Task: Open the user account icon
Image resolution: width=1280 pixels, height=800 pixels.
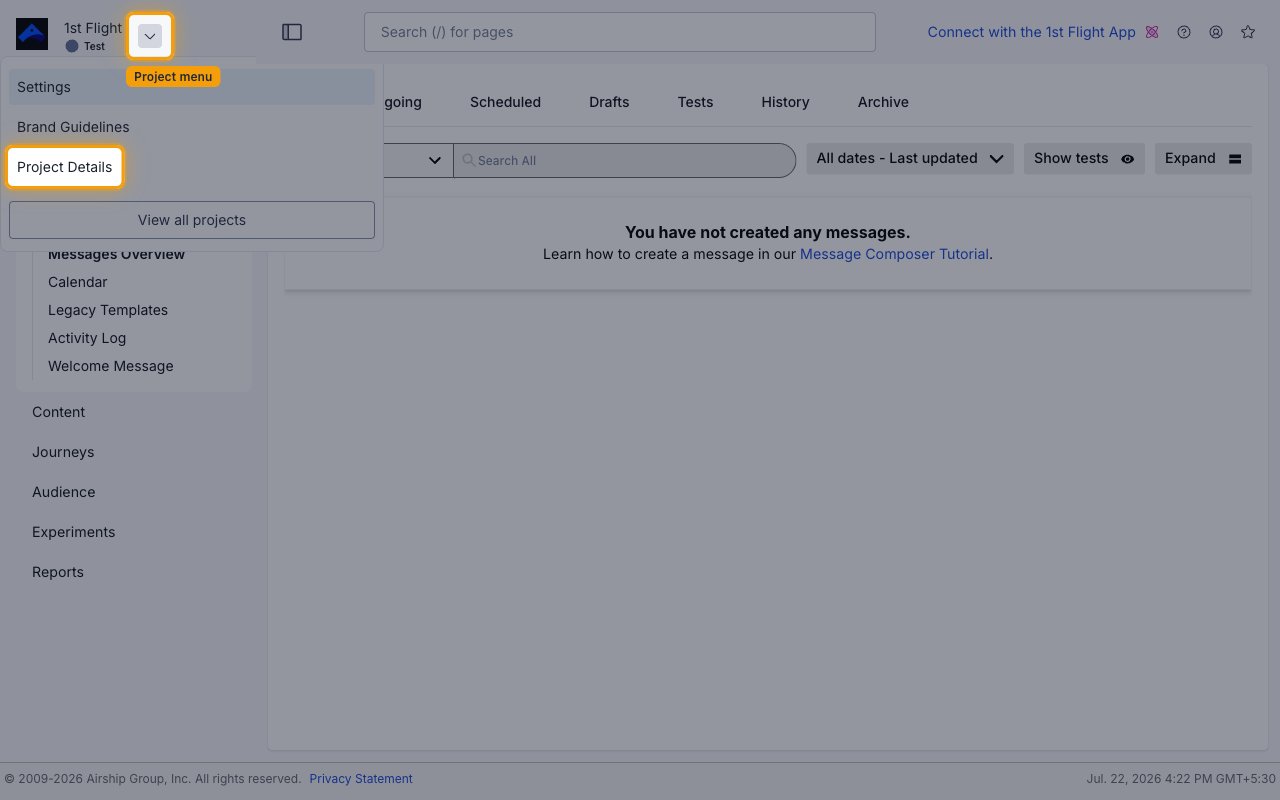Action: [x=1216, y=32]
